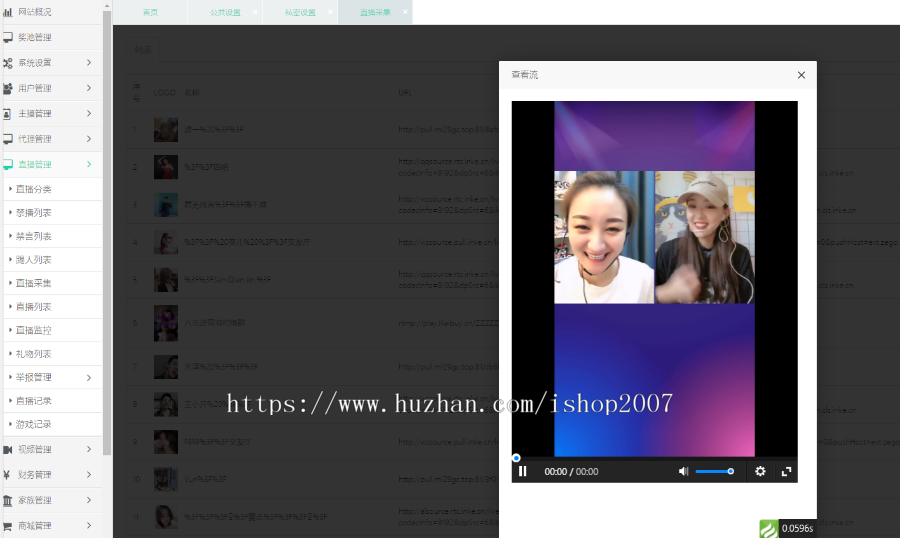Click the 网站概况 chart icon
This screenshot has height=538, width=900.
(8, 12)
